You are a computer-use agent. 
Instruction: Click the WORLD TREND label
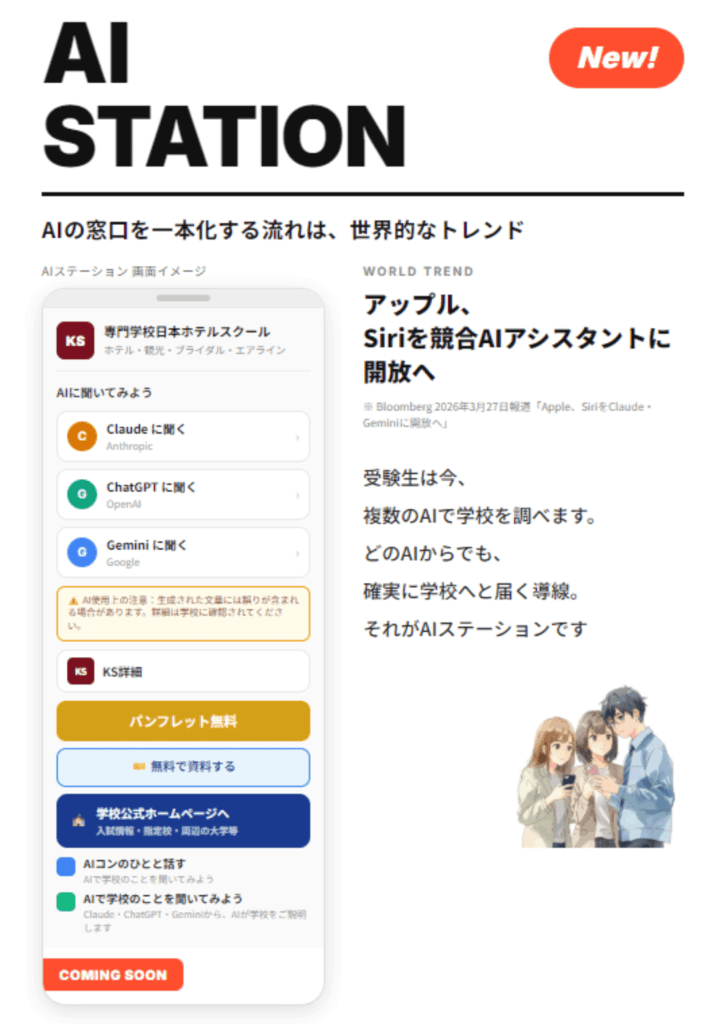(x=418, y=272)
